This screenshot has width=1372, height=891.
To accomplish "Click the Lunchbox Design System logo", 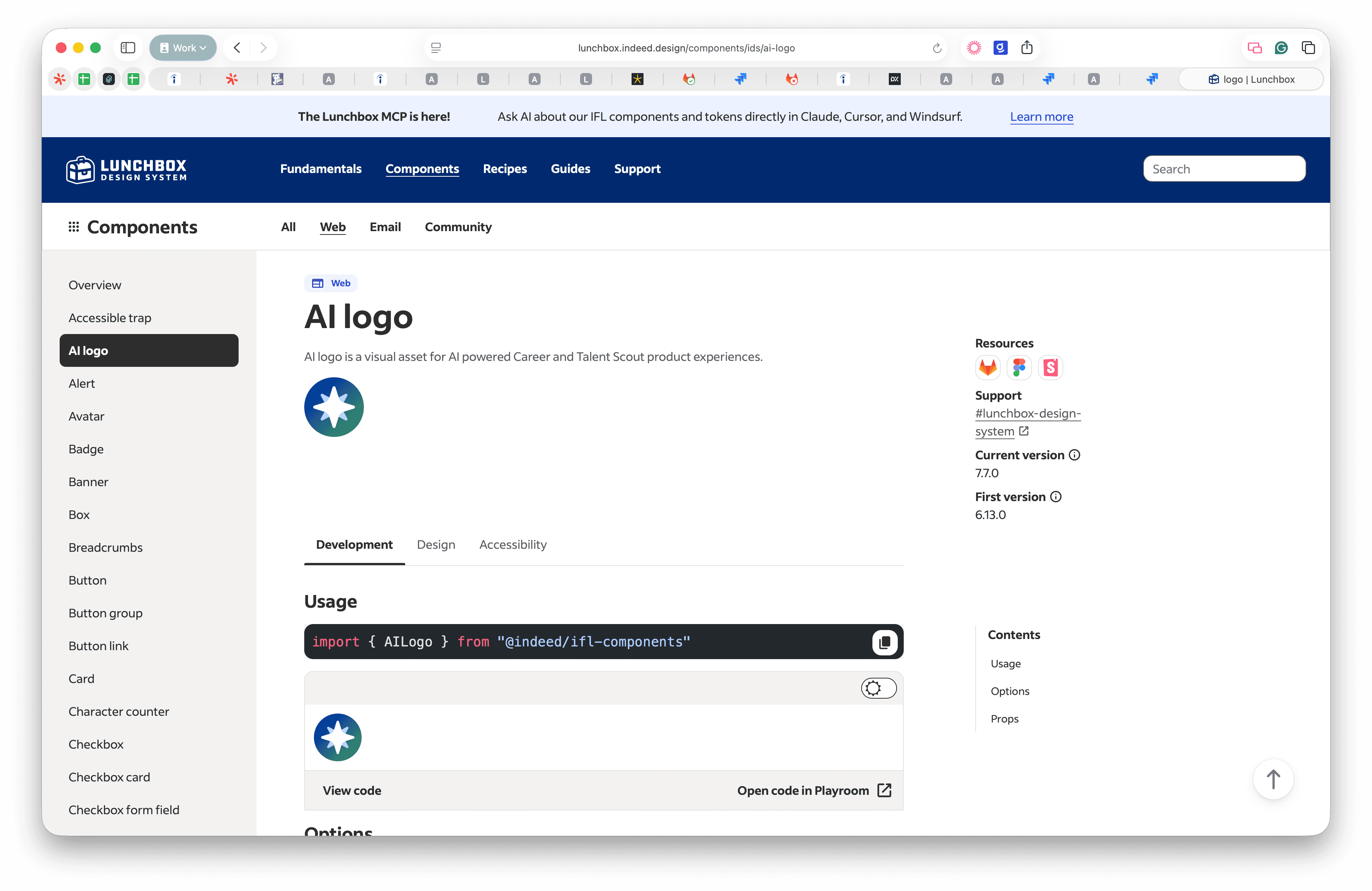I will tap(126, 170).
